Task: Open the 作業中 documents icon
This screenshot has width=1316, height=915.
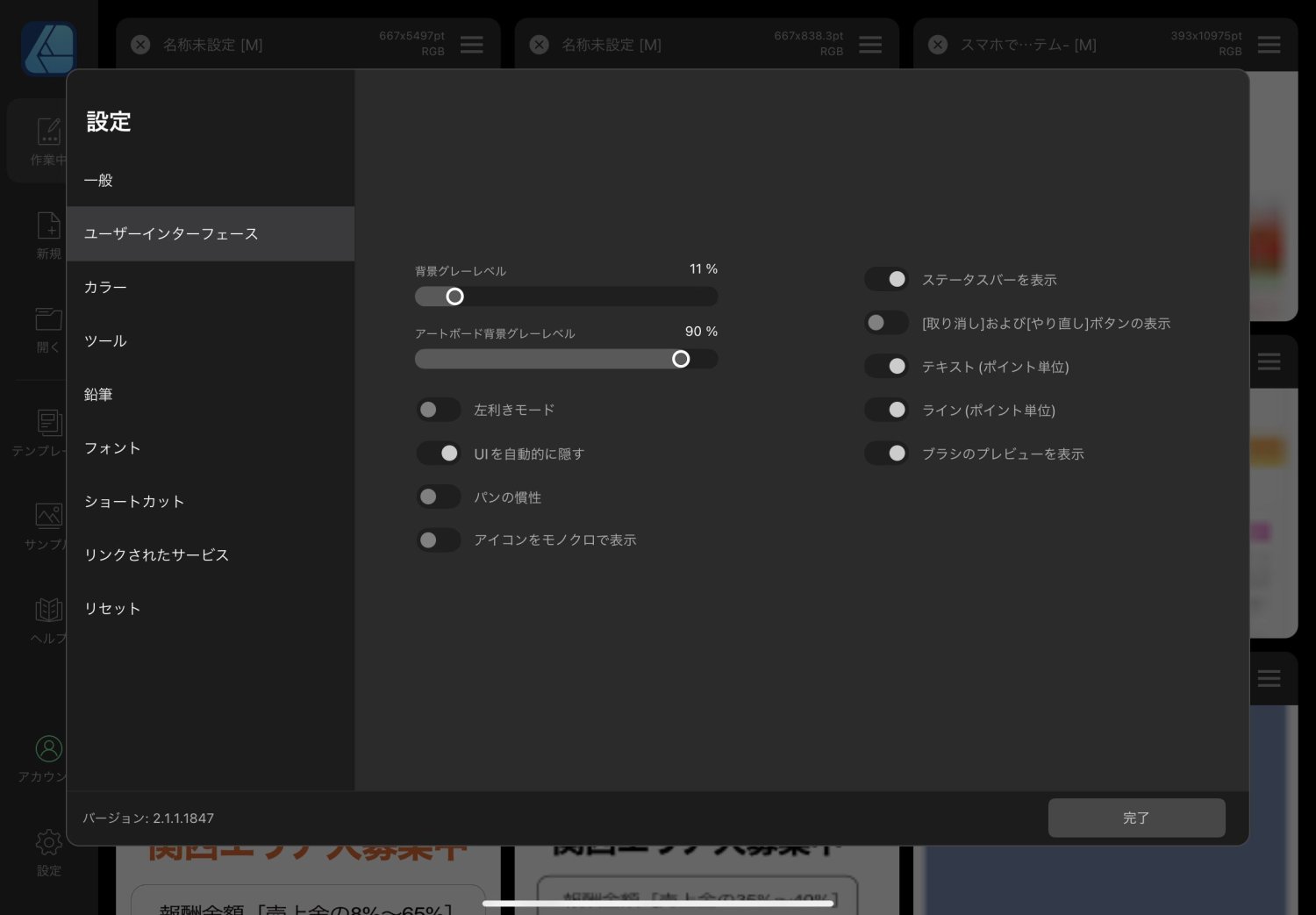Action: 49,132
